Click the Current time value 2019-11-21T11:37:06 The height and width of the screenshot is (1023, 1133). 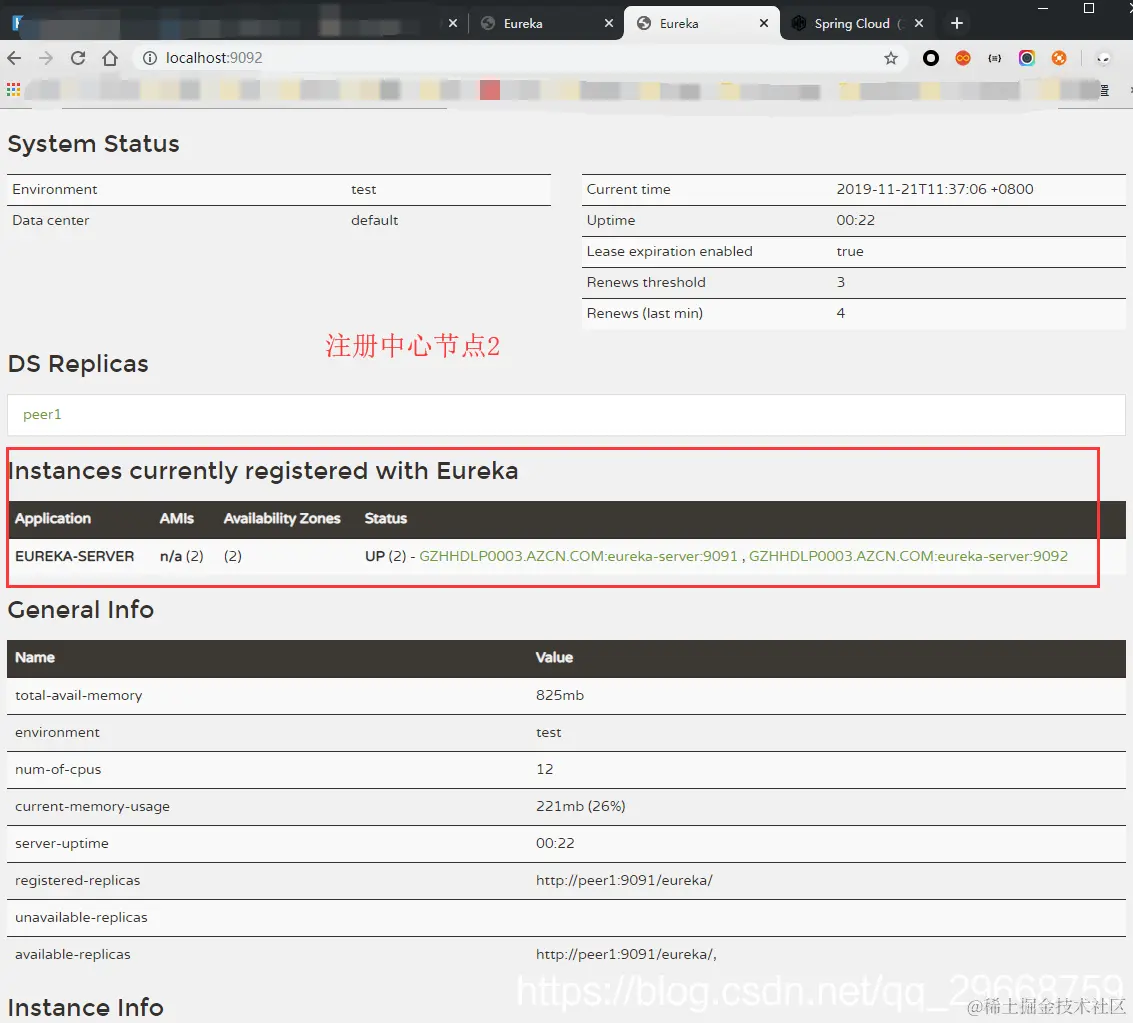tap(935, 189)
